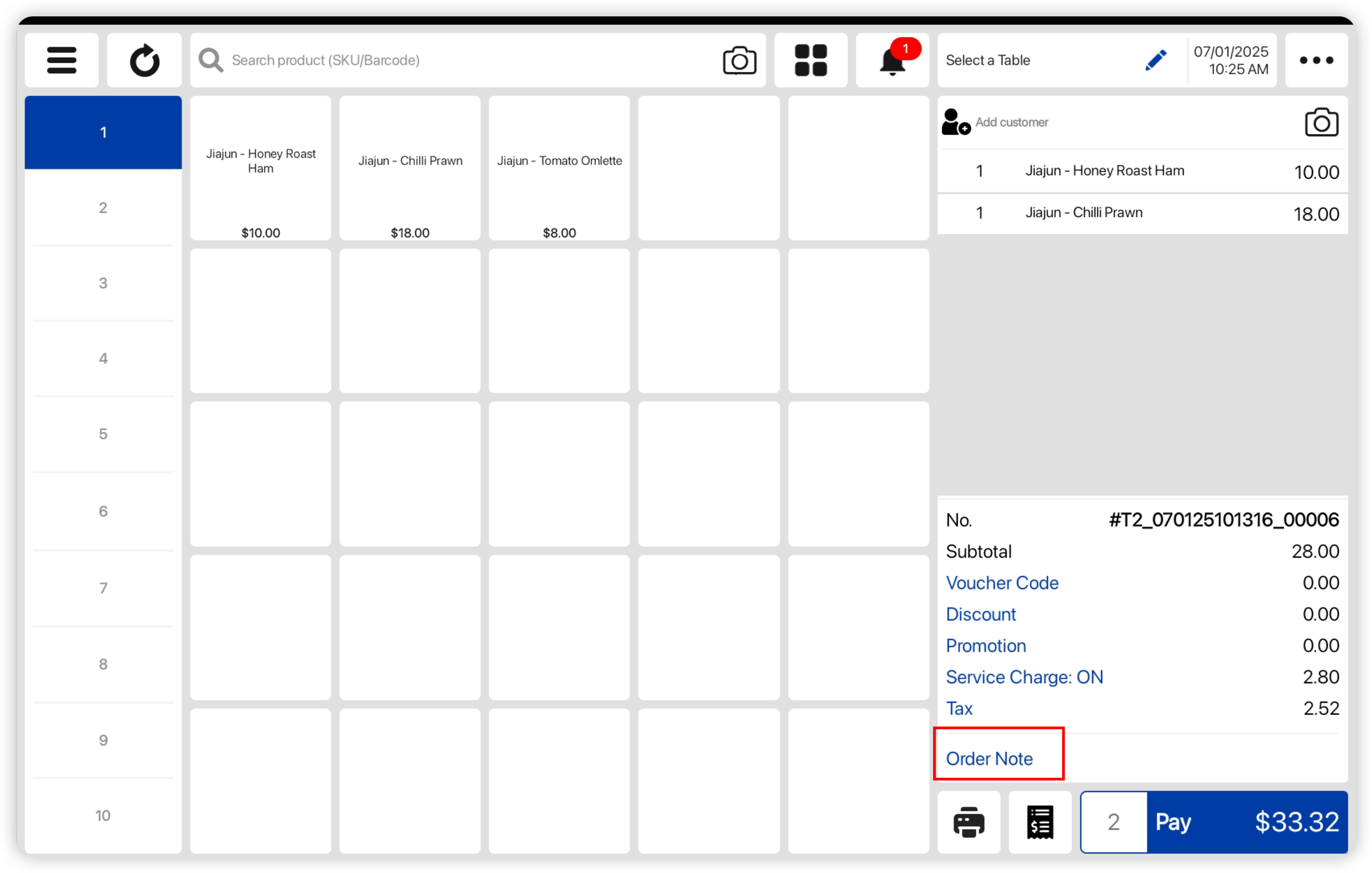1372x873 pixels.
Task: Edit table with the blue pencil icon
Action: coord(1155,60)
